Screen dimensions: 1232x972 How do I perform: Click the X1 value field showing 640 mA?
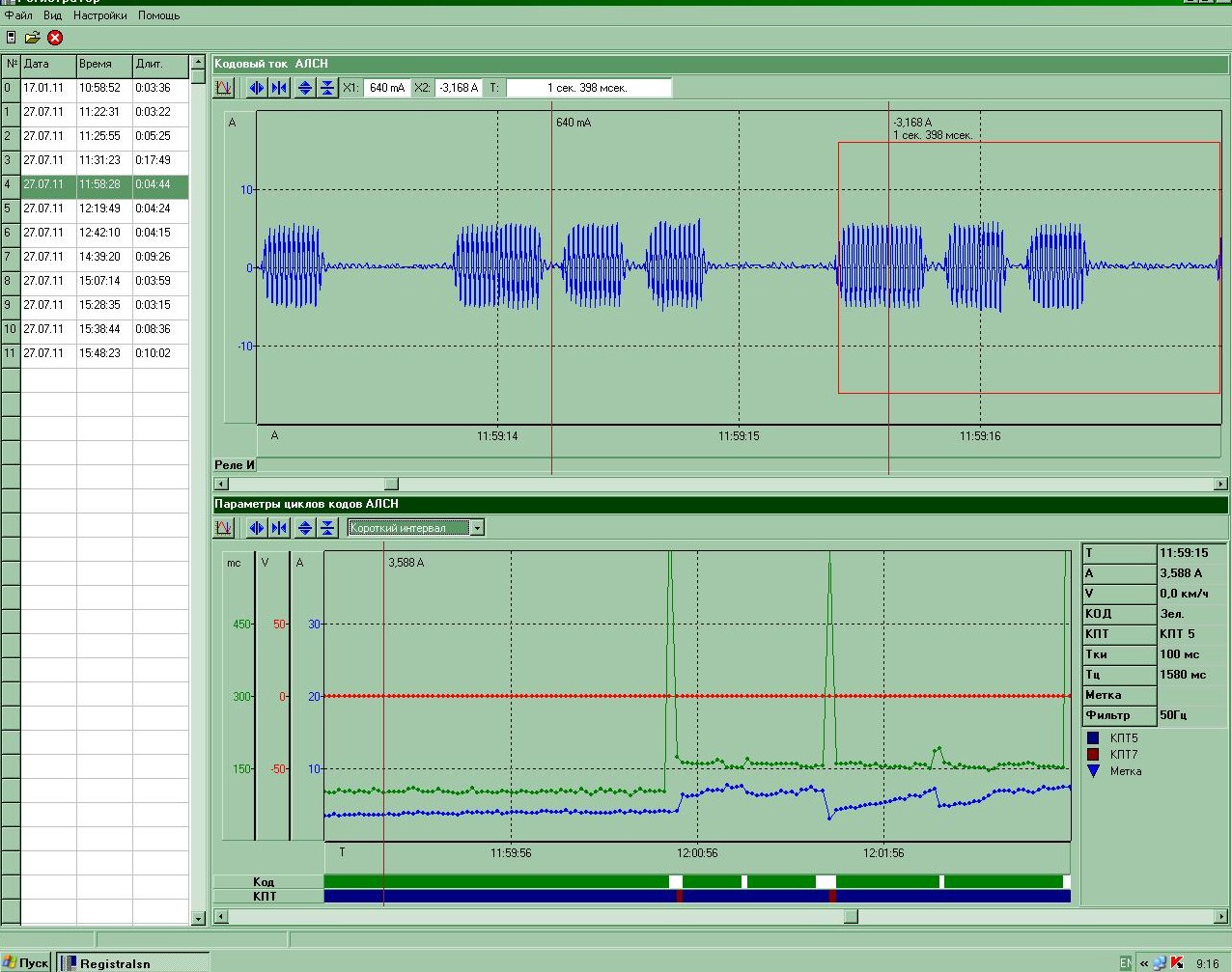pos(386,88)
